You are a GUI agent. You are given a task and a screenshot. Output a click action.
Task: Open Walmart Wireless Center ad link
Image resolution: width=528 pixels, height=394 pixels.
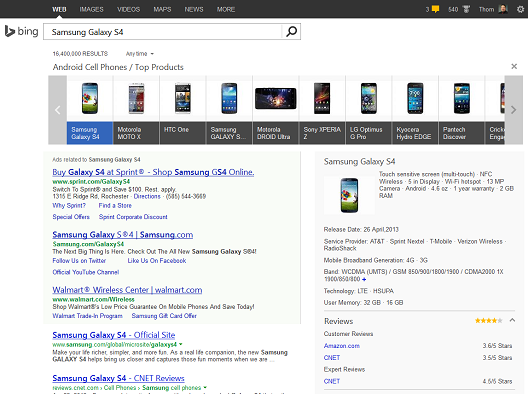coord(127,290)
